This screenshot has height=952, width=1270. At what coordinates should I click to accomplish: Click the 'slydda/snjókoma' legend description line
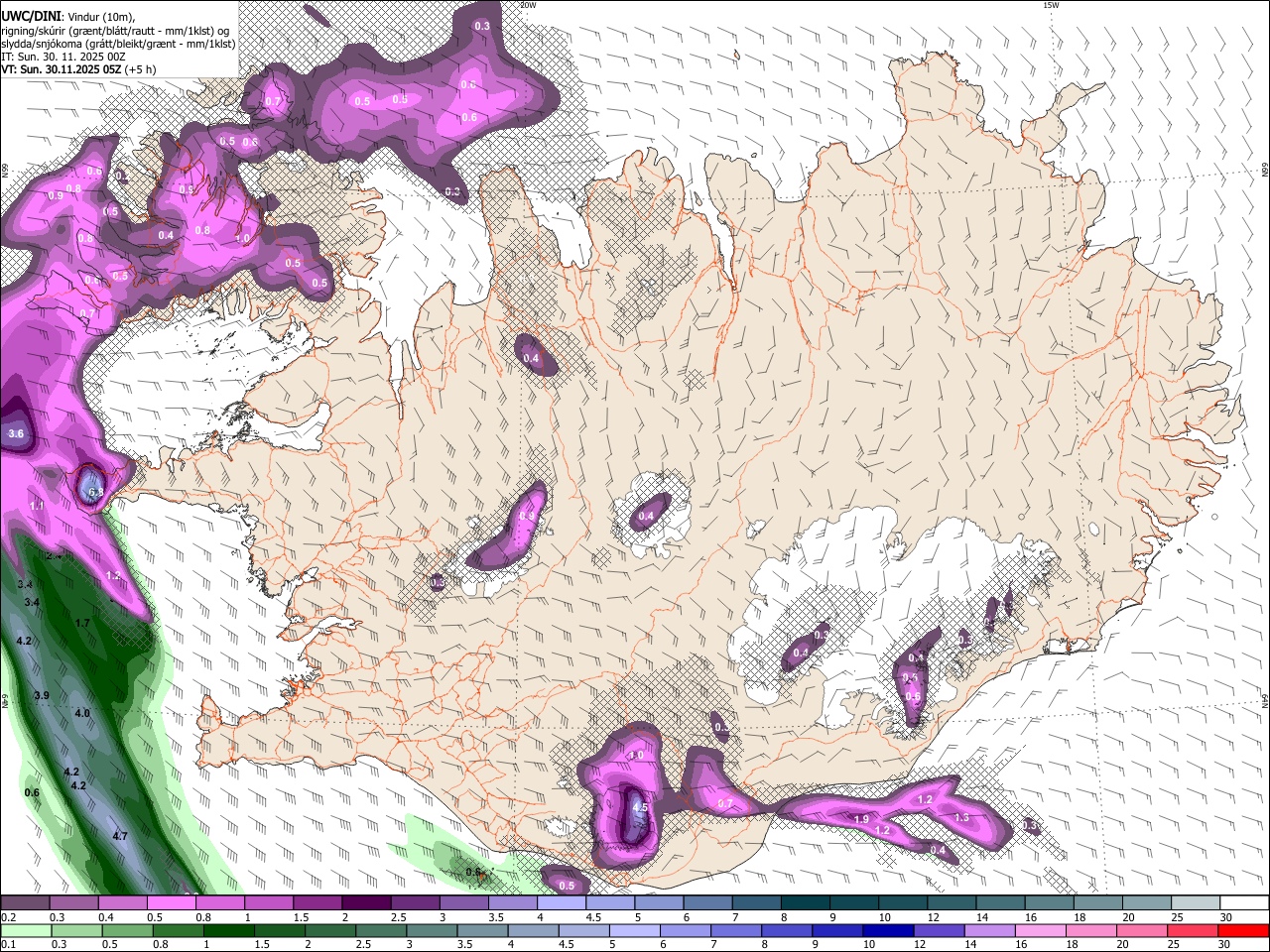pos(118,44)
